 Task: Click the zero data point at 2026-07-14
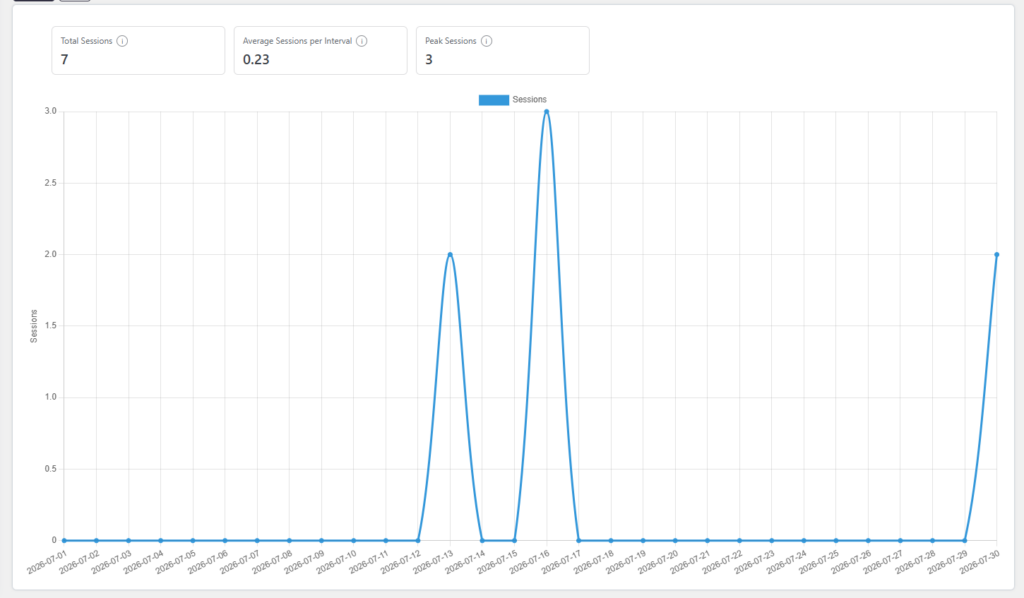tap(482, 541)
